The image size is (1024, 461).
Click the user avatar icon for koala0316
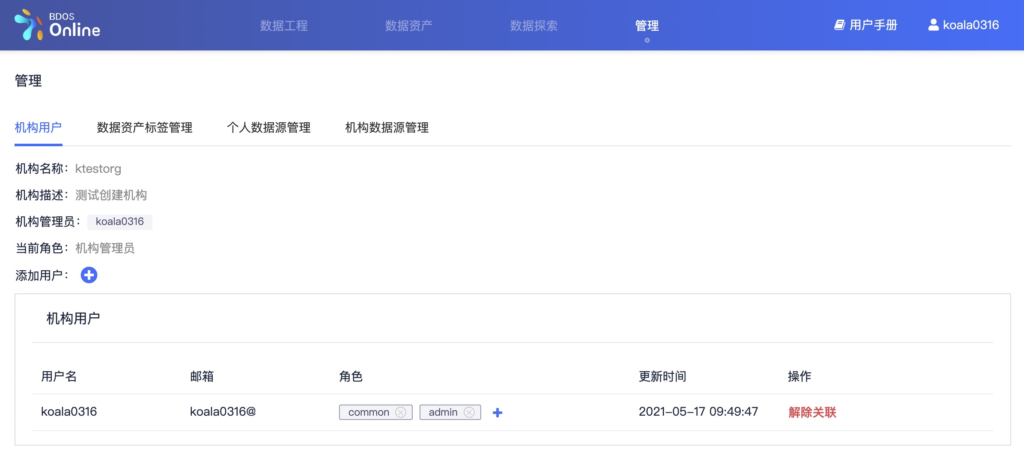tap(934, 25)
